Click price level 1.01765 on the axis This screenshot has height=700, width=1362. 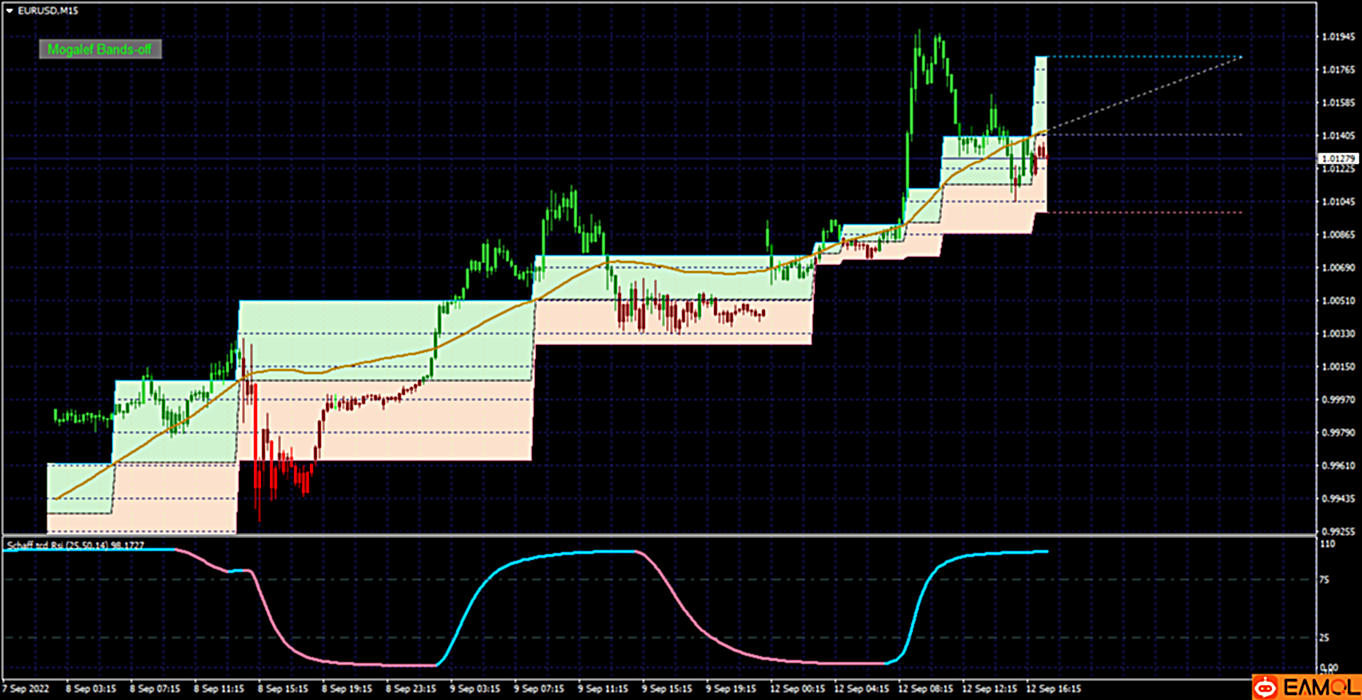[x=1337, y=69]
